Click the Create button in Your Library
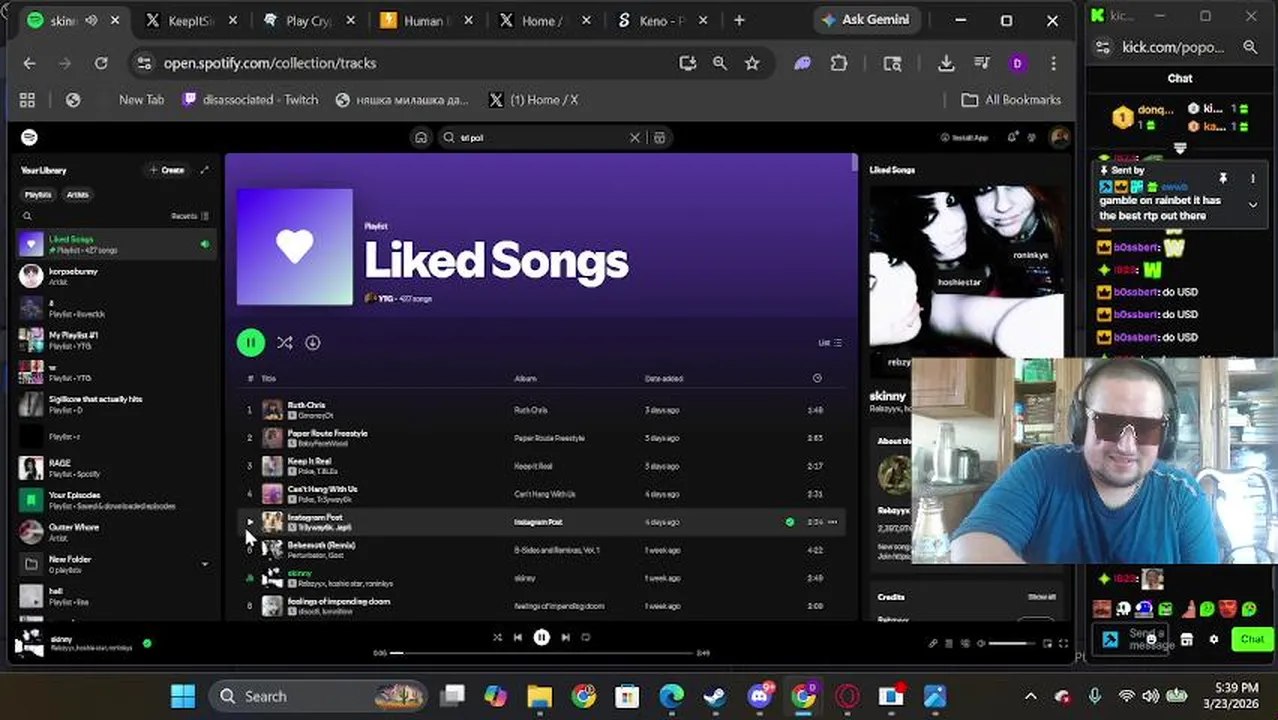The height and width of the screenshot is (720, 1278). 167,170
